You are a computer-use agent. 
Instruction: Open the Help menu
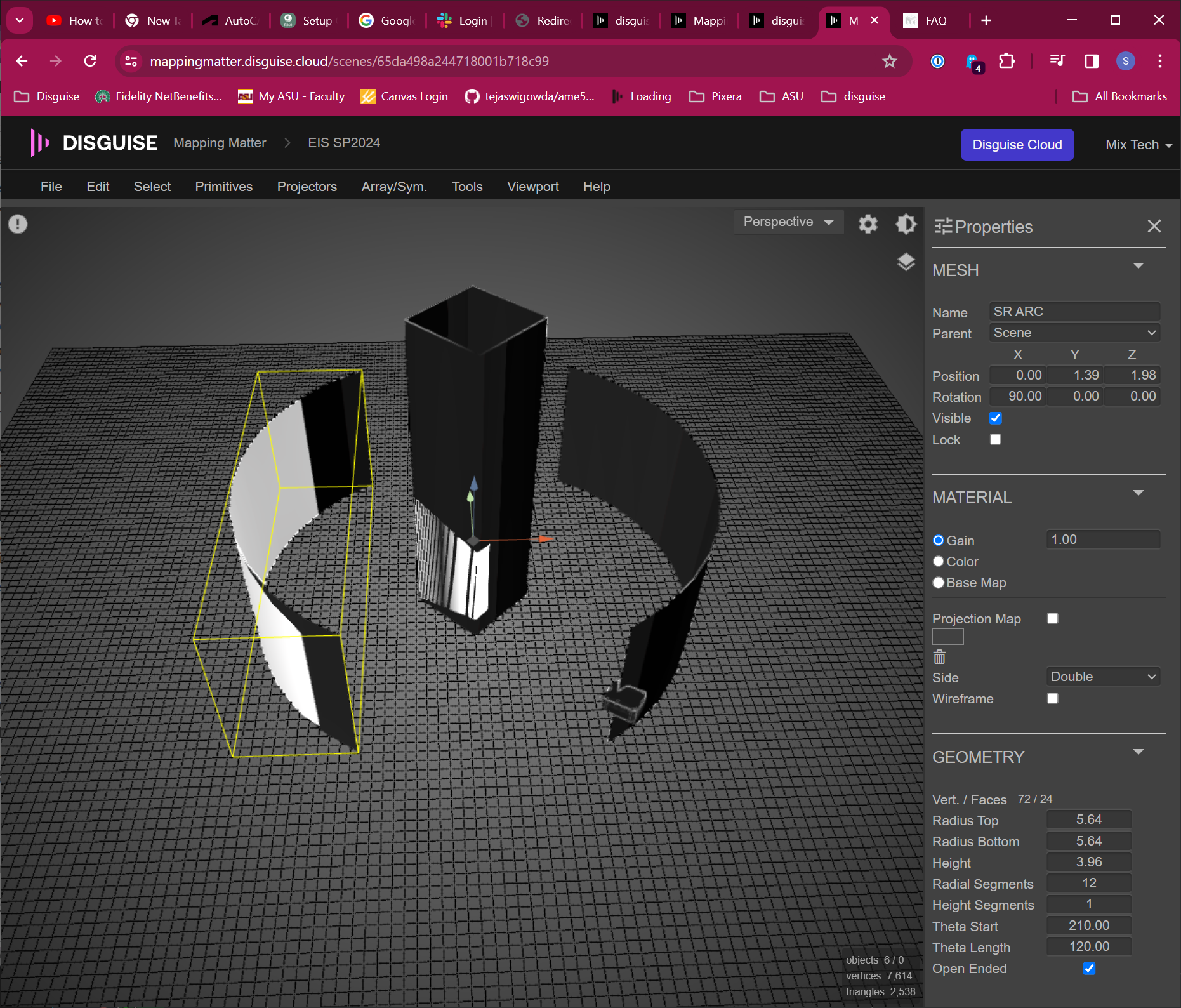597,187
